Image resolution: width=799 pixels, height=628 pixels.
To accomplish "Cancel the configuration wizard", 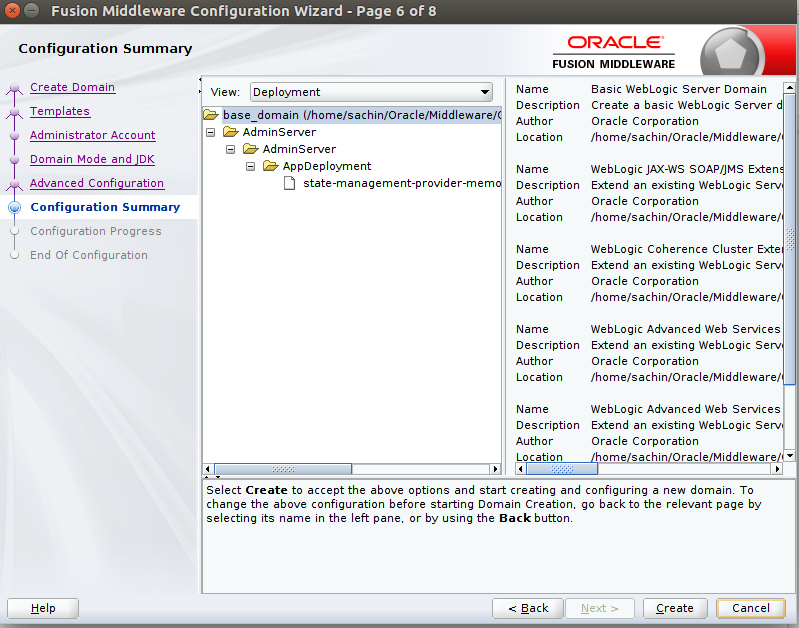I will tap(751, 608).
